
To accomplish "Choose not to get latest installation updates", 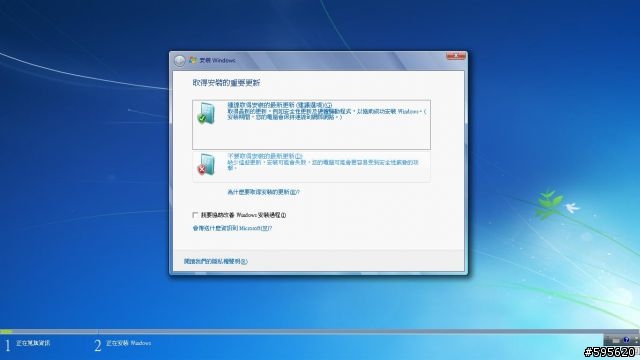I will pos(311,167).
